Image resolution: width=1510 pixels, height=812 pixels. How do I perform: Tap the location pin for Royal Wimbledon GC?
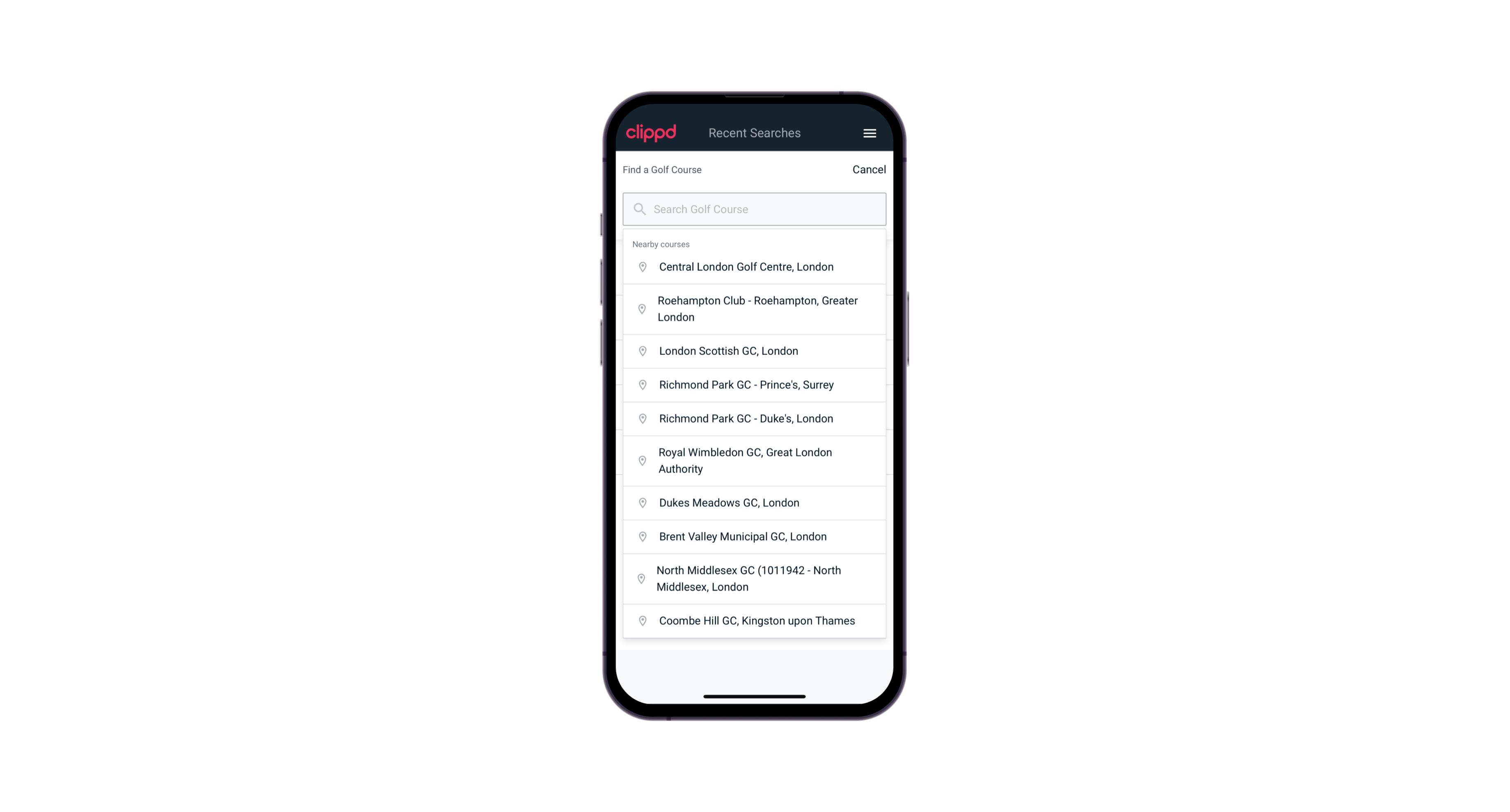click(x=643, y=460)
